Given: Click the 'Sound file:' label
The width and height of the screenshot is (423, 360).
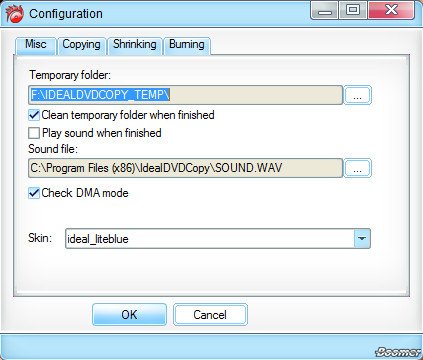Looking at the screenshot, I should tap(53, 149).
